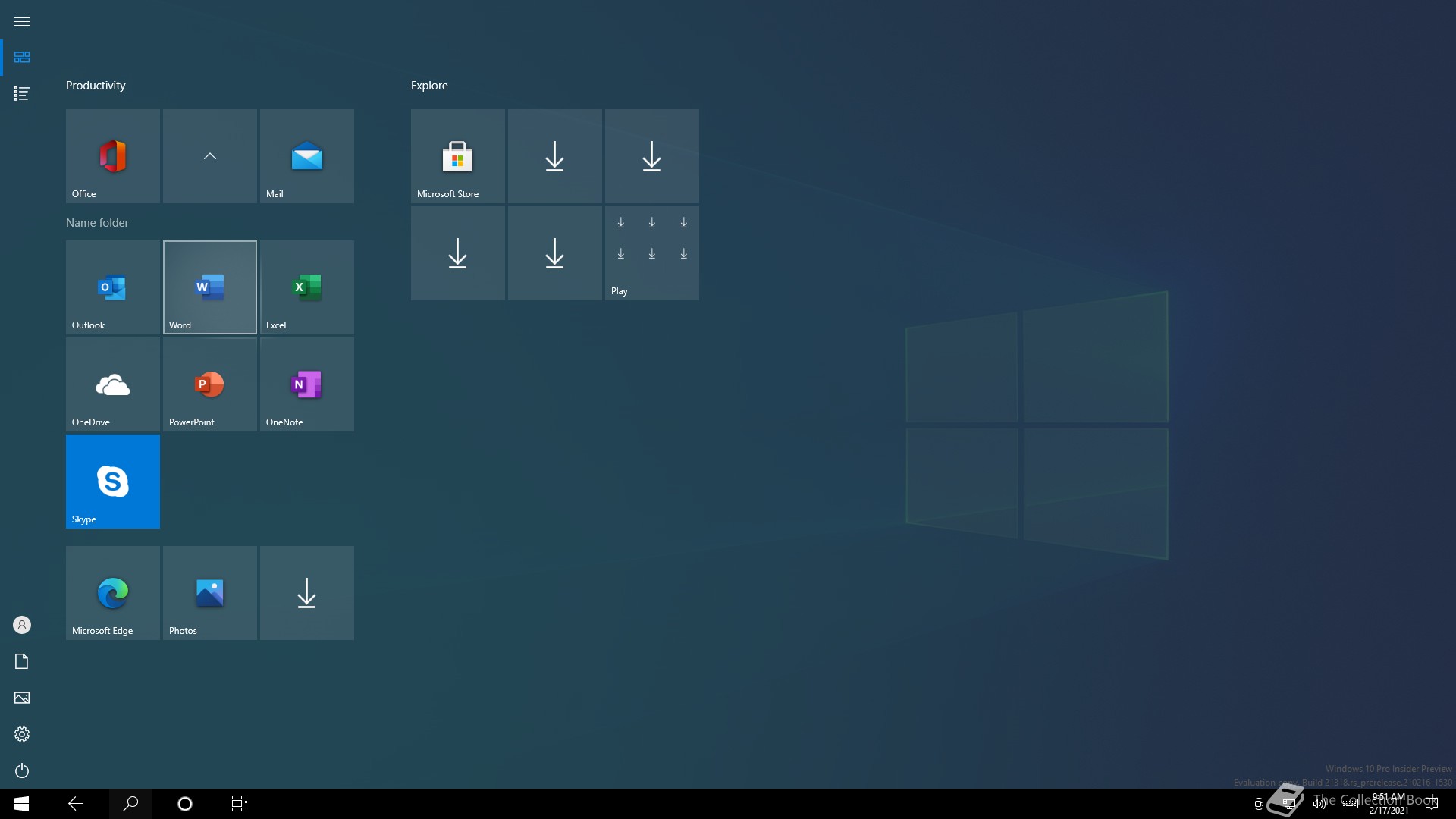
Task: Open Pictures from Start sidebar
Action: click(22, 698)
